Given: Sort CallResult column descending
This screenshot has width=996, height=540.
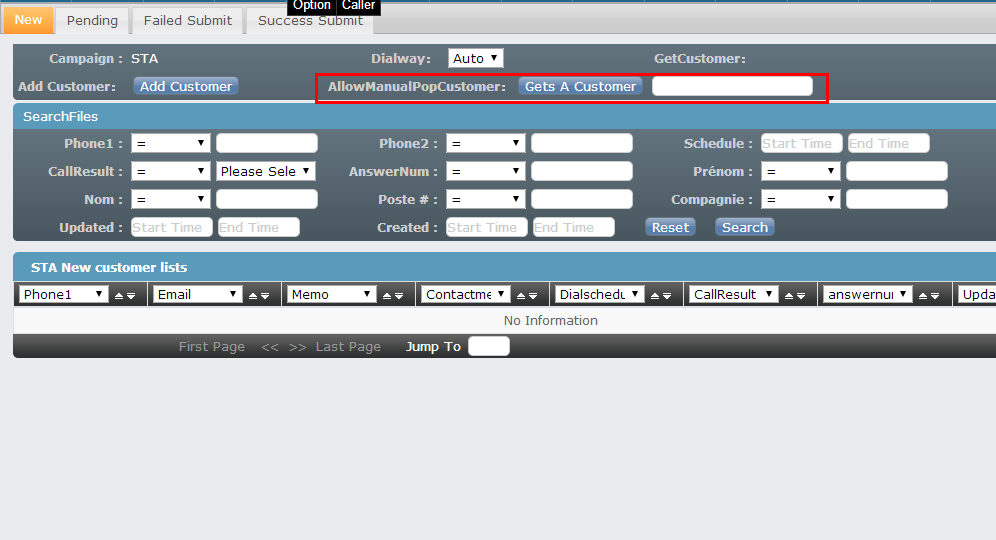Looking at the screenshot, I should pyautogui.click(x=801, y=295).
